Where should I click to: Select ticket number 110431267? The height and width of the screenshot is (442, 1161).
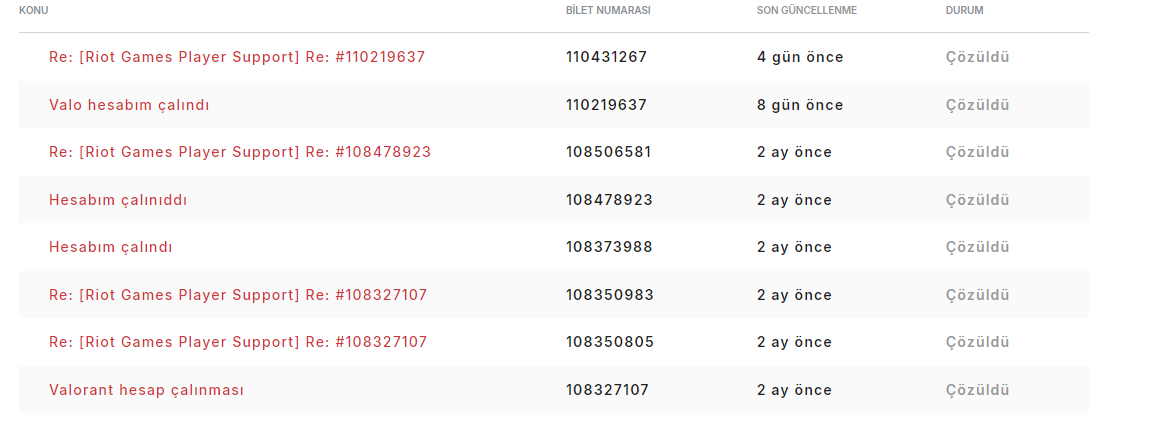coord(606,57)
